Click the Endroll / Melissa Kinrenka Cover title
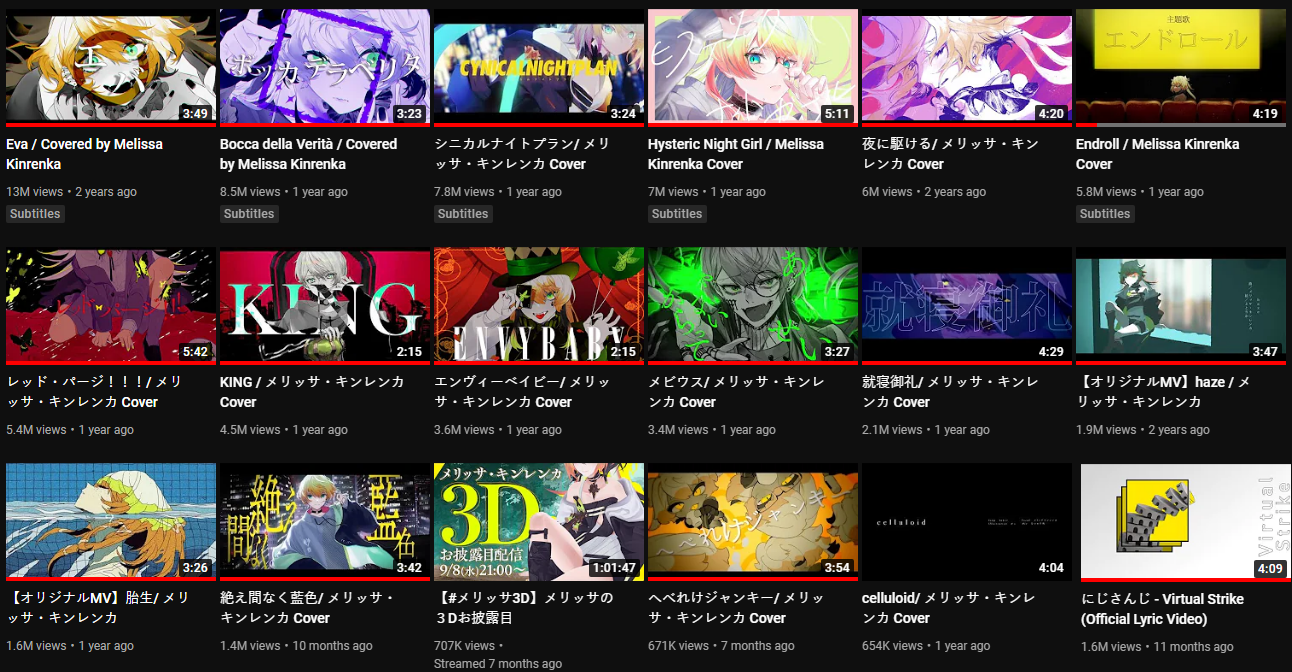Image resolution: width=1292 pixels, height=672 pixels. [x=1157, y=154]
